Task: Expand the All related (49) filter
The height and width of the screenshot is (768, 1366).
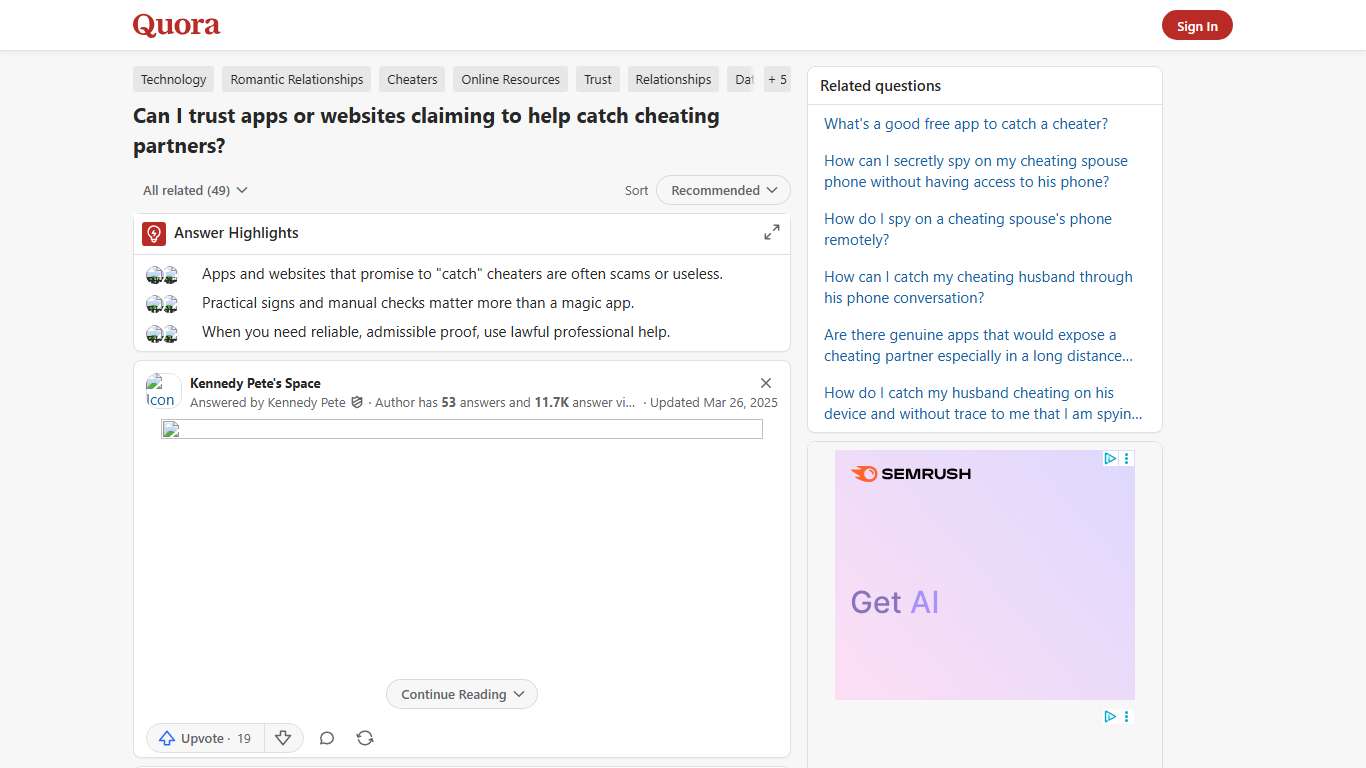Action: [195, 190]
